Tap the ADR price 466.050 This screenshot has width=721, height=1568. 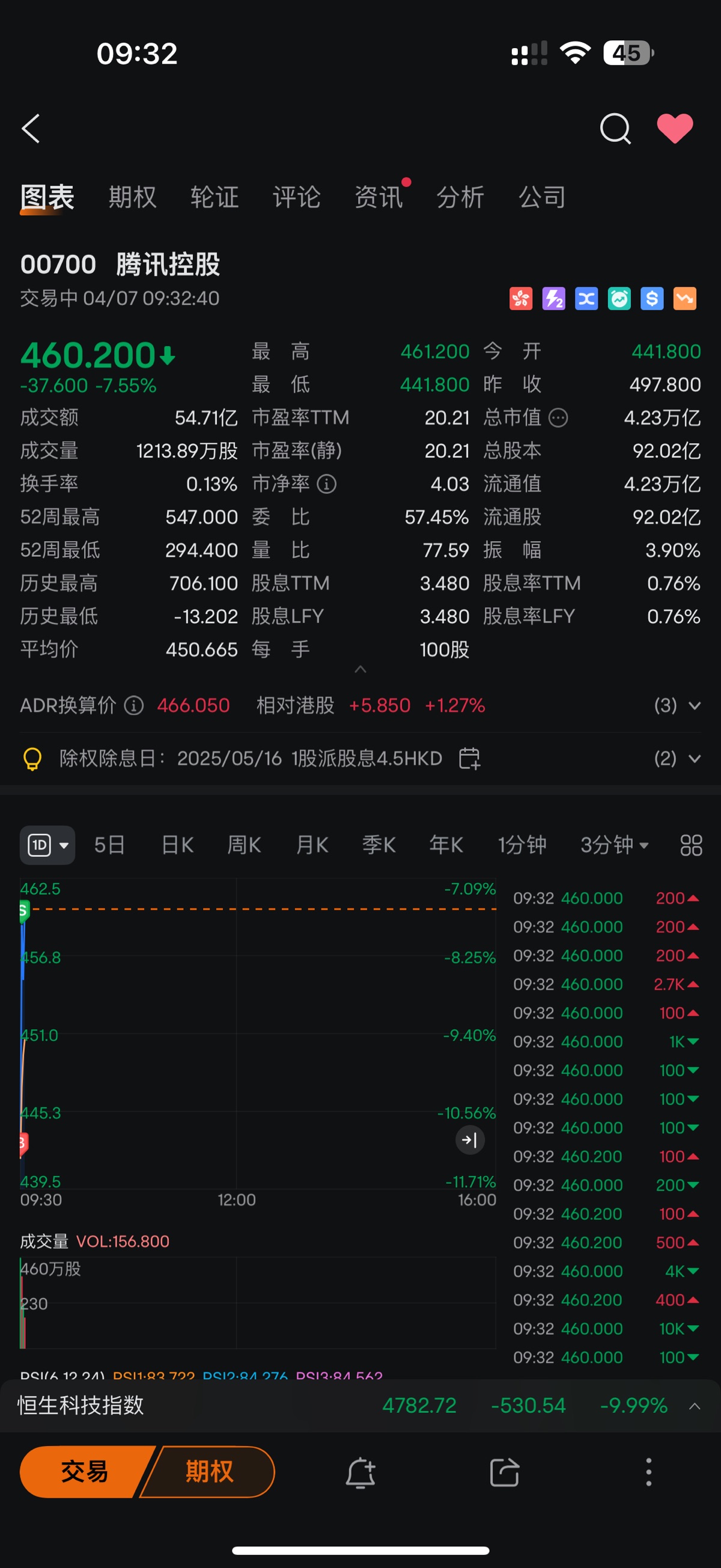(x=193, y=706)
